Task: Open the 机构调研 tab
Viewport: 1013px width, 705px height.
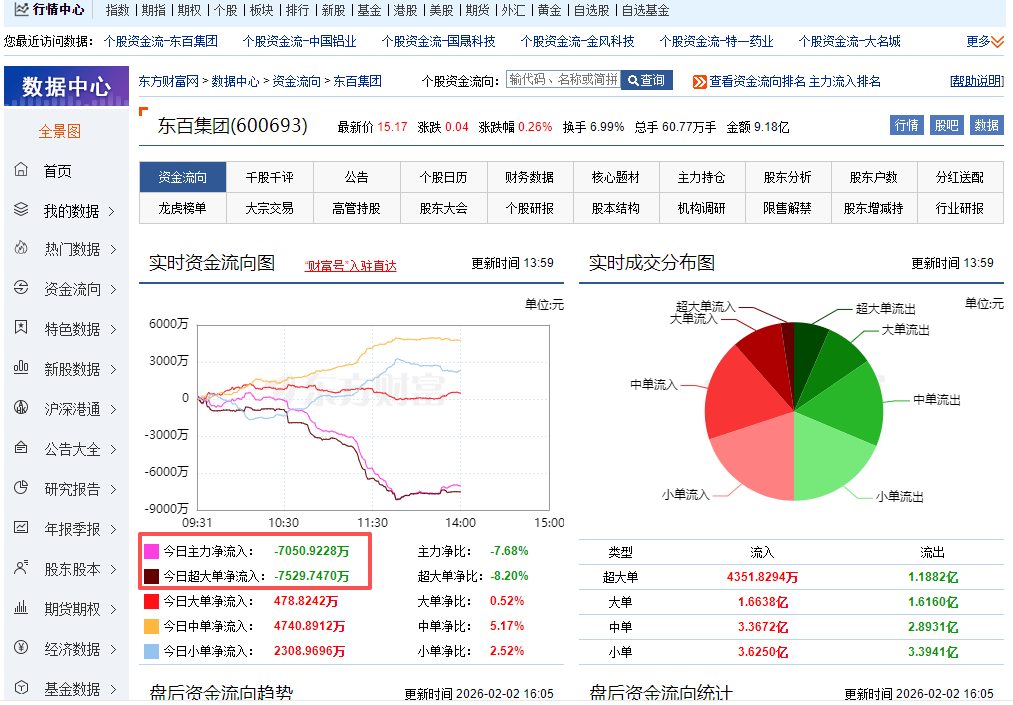Action: [x=702, y=208]
